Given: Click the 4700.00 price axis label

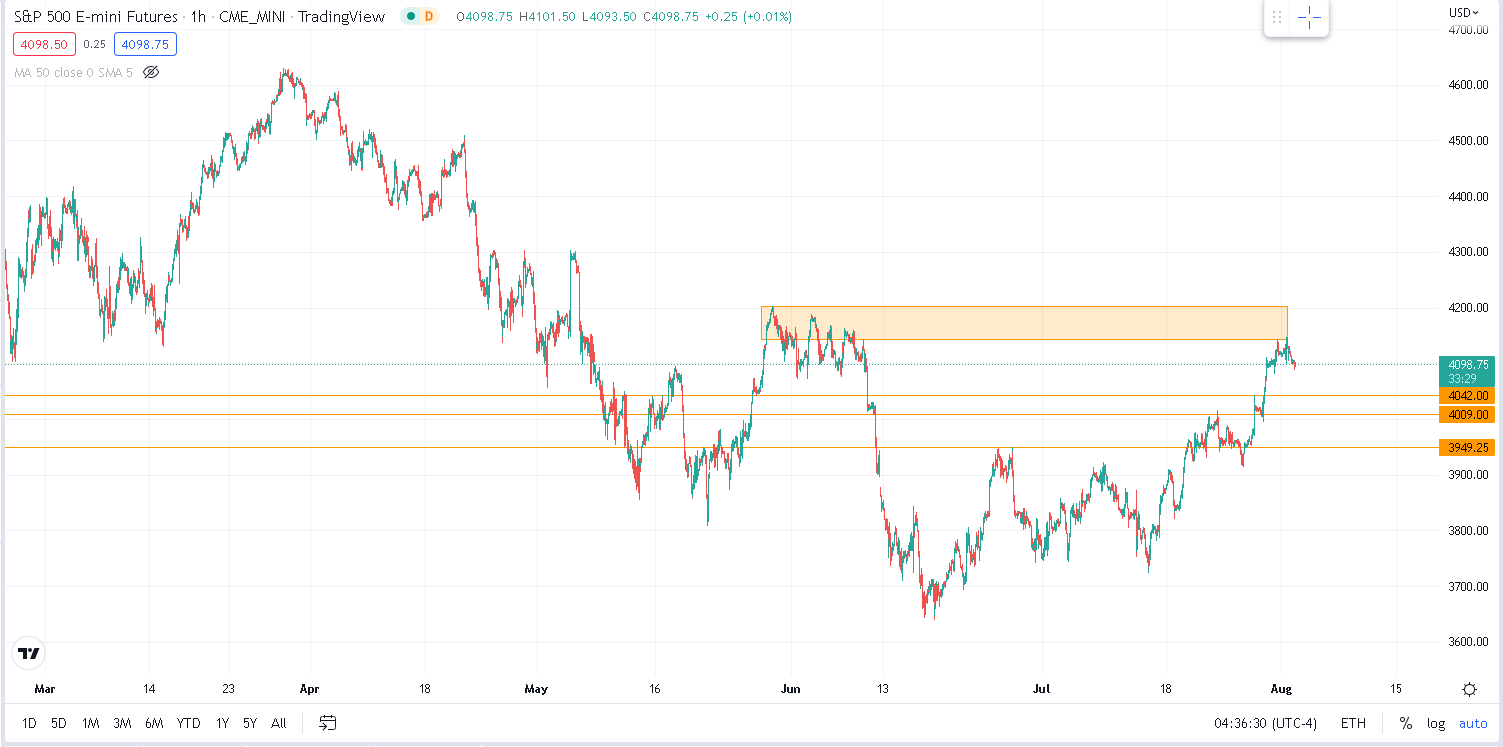Looking at the screenshot, I should [x=1467, y=30].
